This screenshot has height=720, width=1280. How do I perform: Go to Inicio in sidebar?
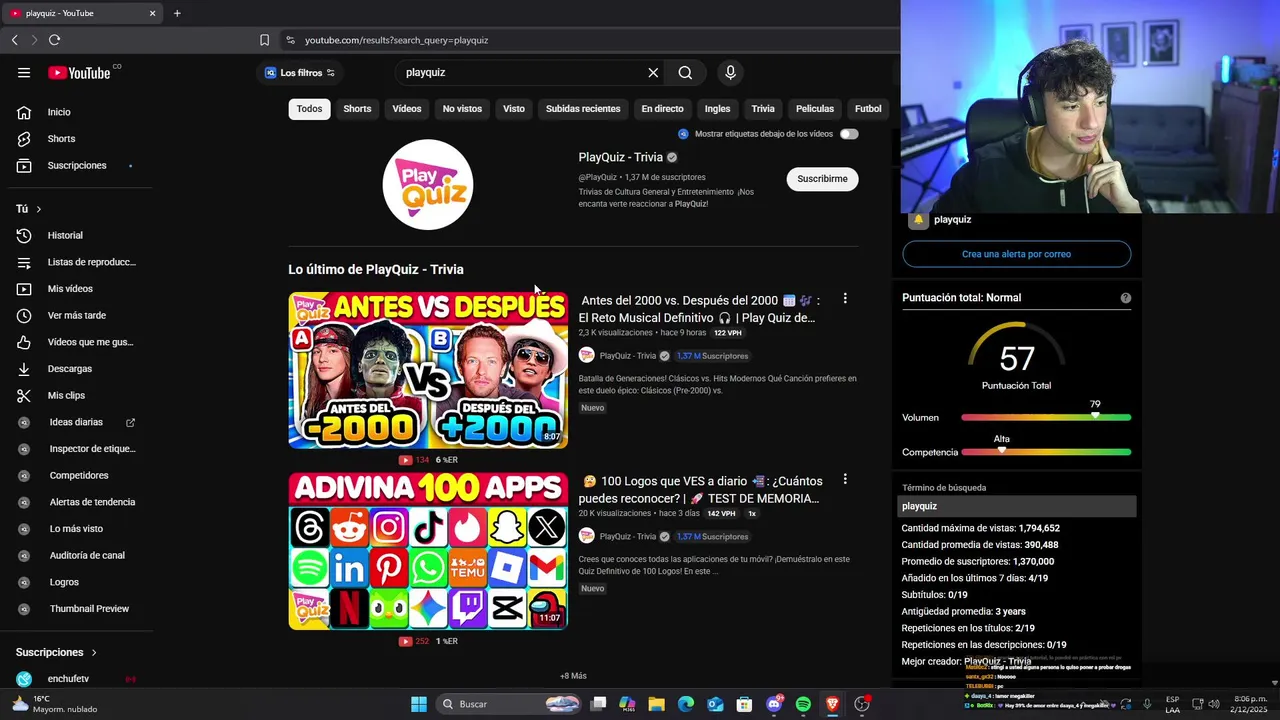pyautogui.click(x=59, y=112)
